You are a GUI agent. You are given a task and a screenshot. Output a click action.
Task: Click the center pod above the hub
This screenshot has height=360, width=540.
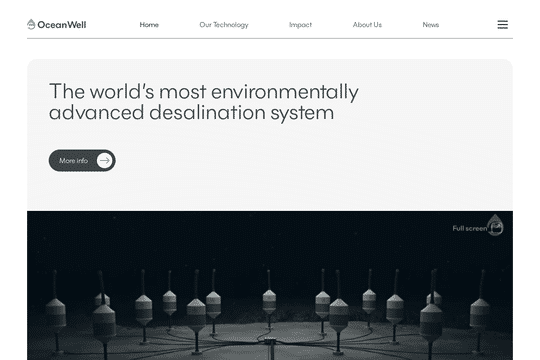tap(269, 301)
